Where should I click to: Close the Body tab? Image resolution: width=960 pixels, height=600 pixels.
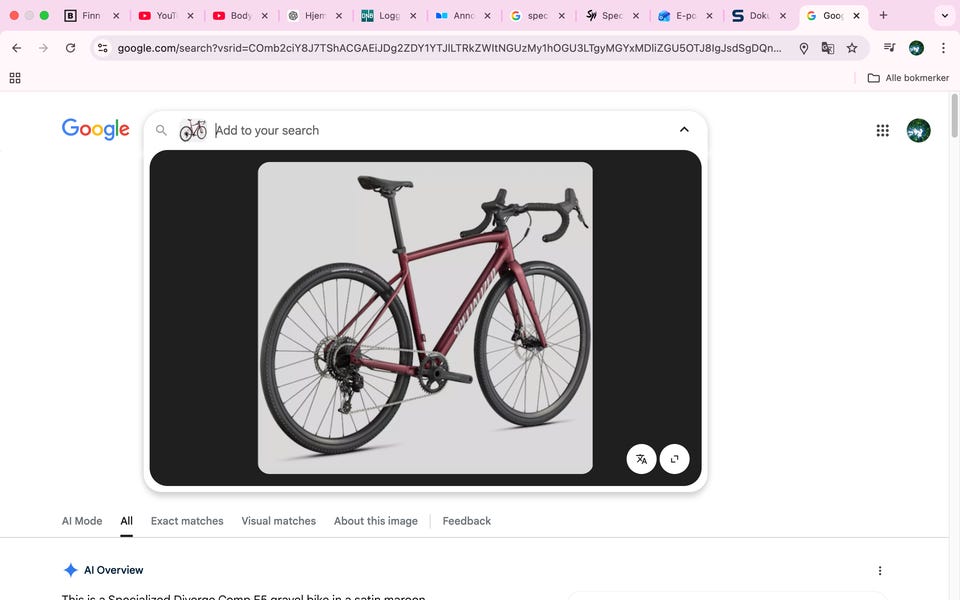pos(264,16)
